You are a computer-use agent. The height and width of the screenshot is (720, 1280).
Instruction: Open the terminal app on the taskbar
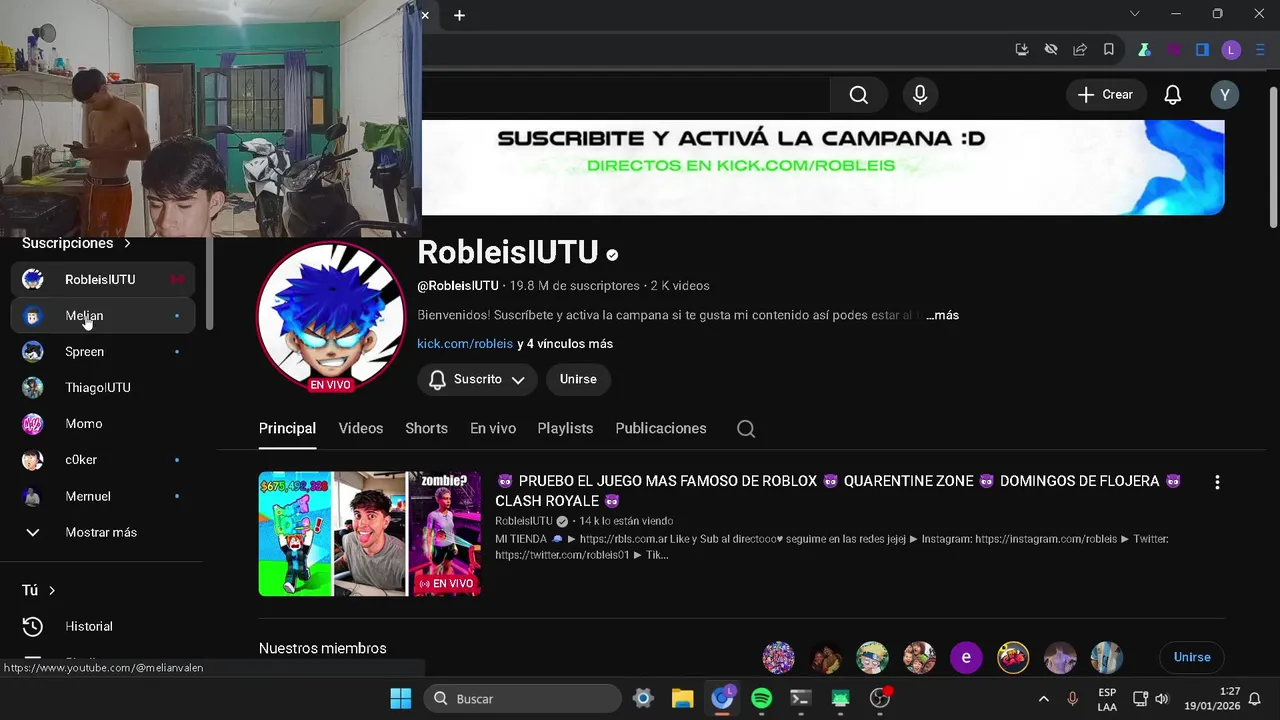point(800,698)
